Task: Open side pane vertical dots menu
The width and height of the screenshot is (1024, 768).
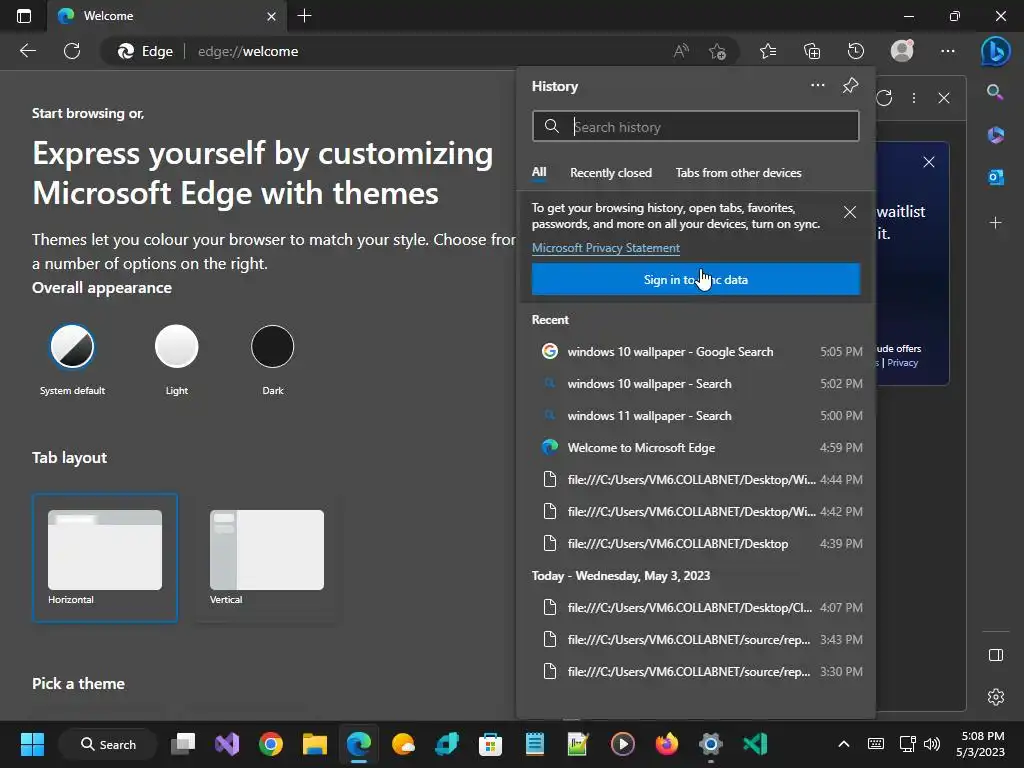Action: 914,98
